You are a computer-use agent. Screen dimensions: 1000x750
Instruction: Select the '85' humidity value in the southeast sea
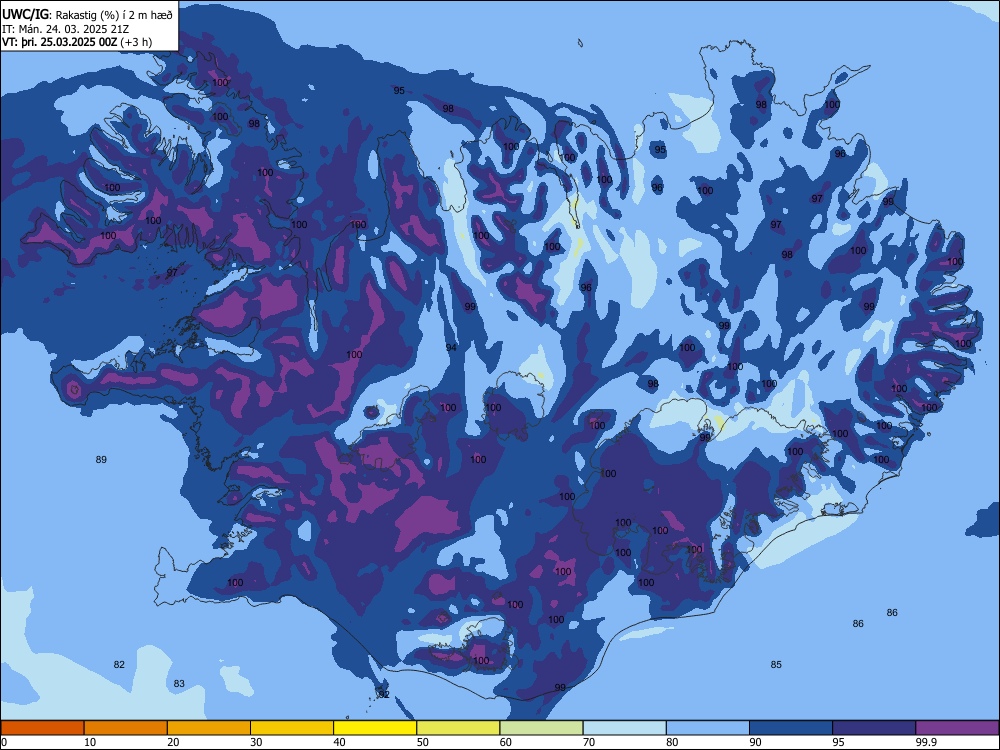pyautogui.click(x=776, y=665)
